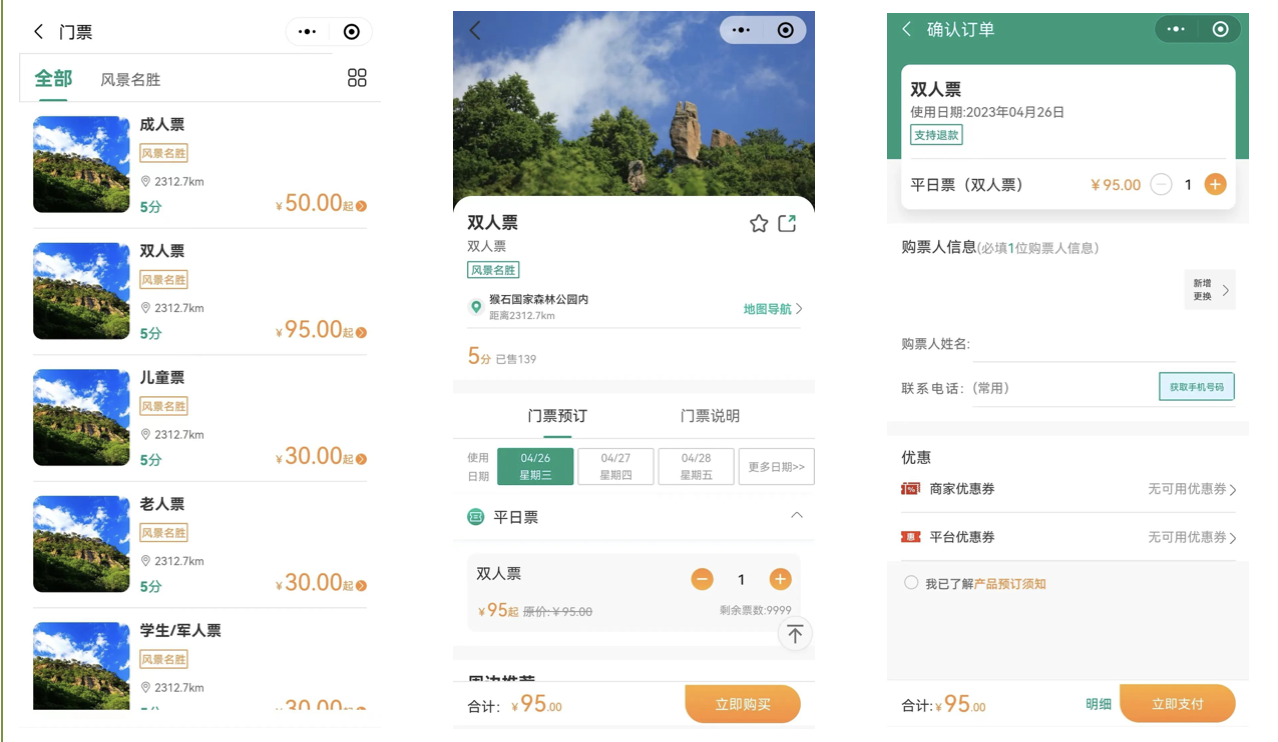This screenshot has height=742, width=1278.
Task: Go back from the 确认订单 page
Action: pos(907,29)
